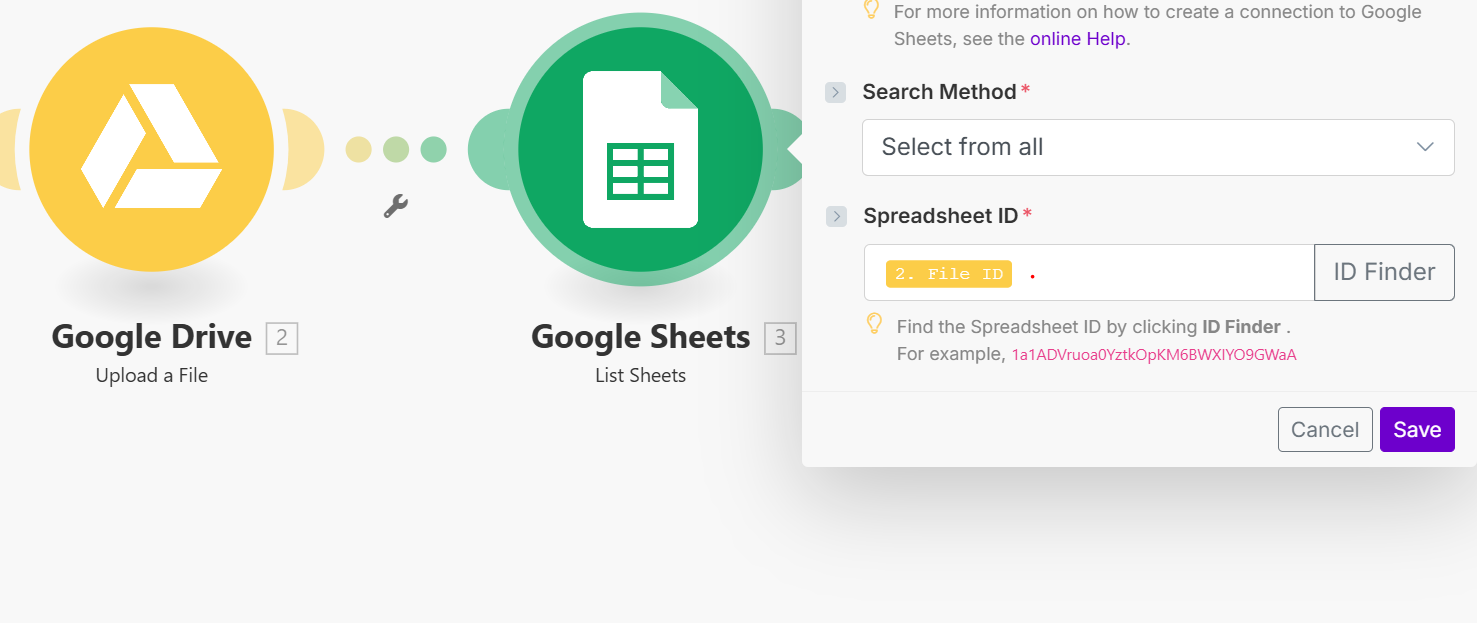1477x623 pixels.
Task: Click the right connector of Google Drive module
Action: point(303,150)
